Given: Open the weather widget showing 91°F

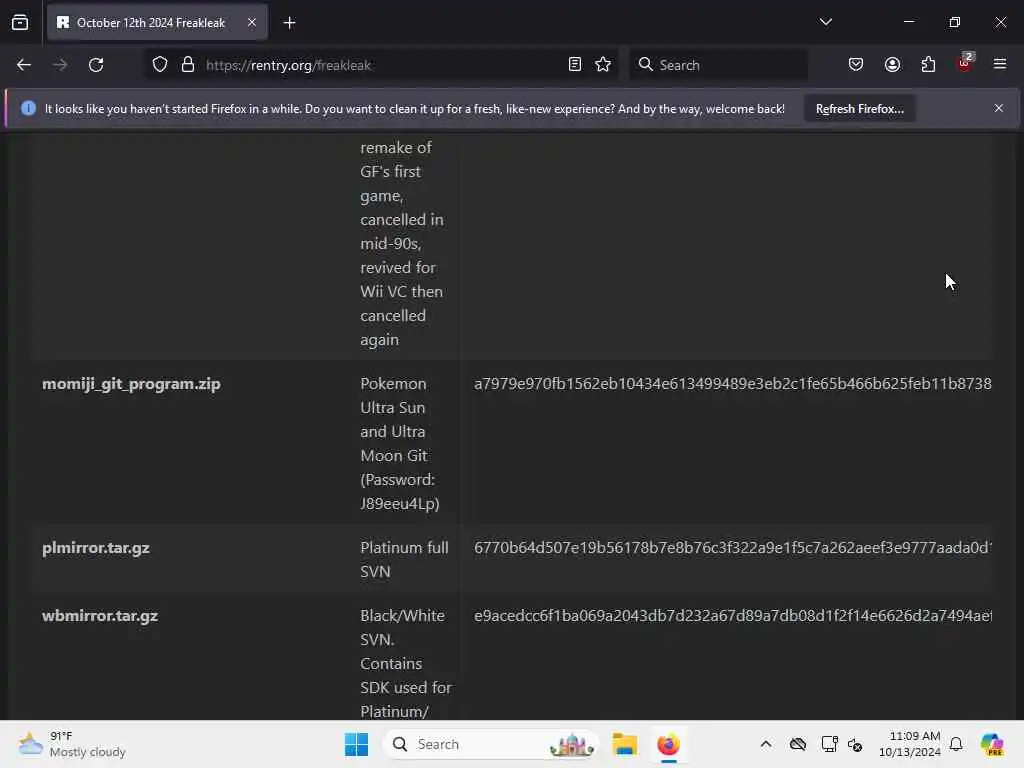Looking at the screenshot, I should 72,744.
